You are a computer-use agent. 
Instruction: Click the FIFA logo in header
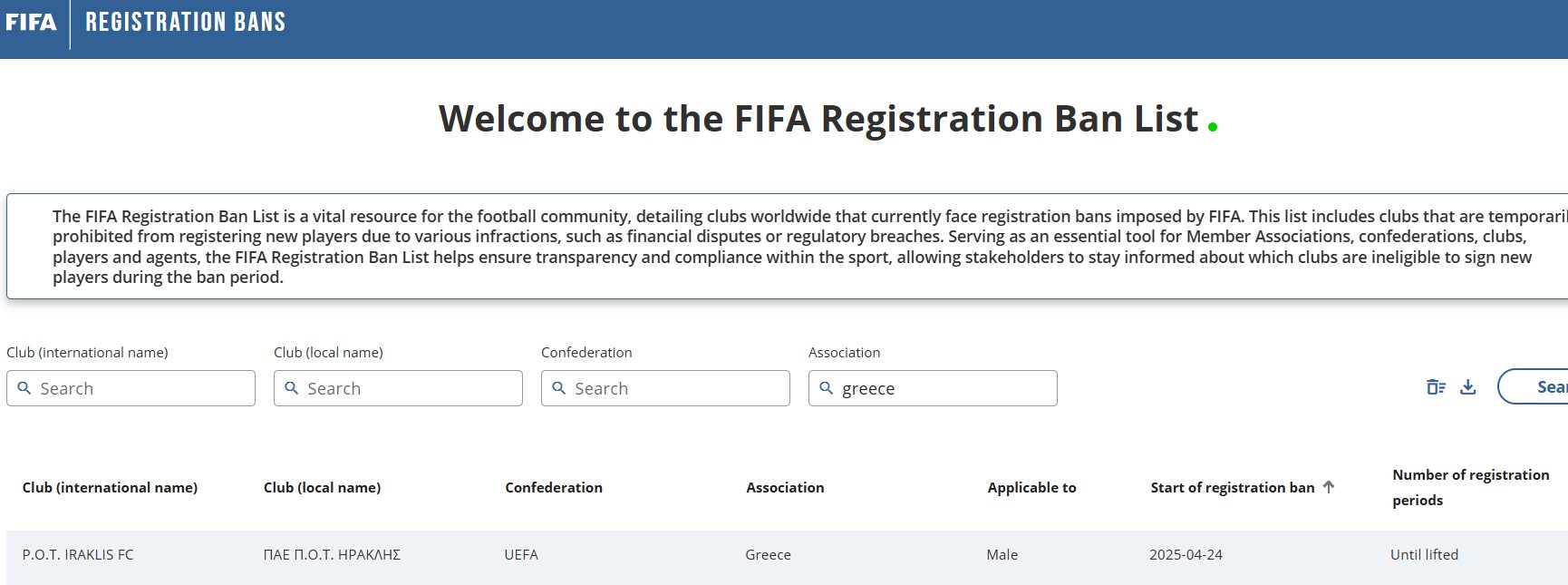tap(31, 22)
